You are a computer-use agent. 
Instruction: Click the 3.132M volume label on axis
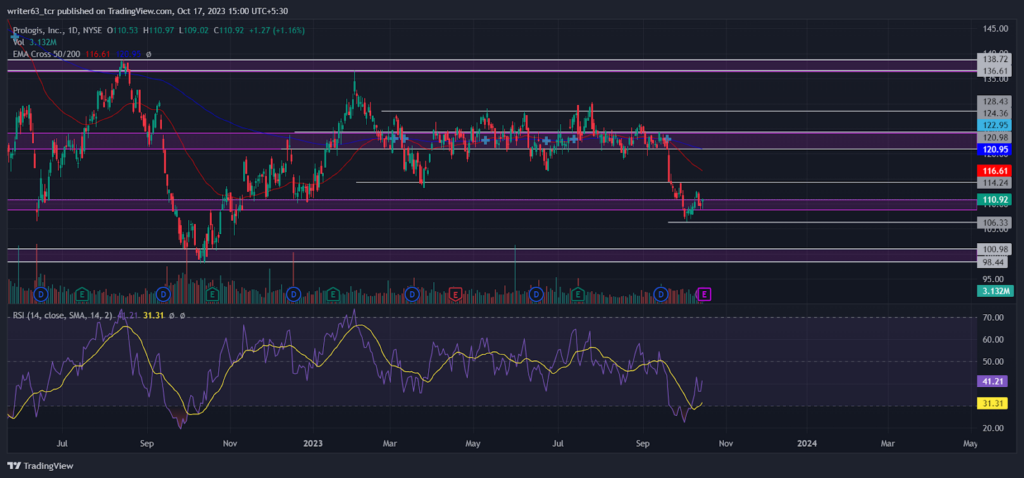coord(994,291)
